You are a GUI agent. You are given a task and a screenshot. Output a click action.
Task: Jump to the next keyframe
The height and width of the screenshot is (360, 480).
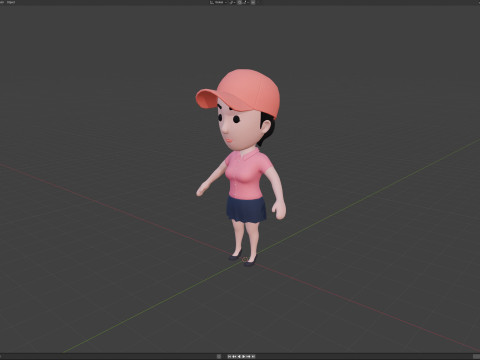(x=248, y=357)
